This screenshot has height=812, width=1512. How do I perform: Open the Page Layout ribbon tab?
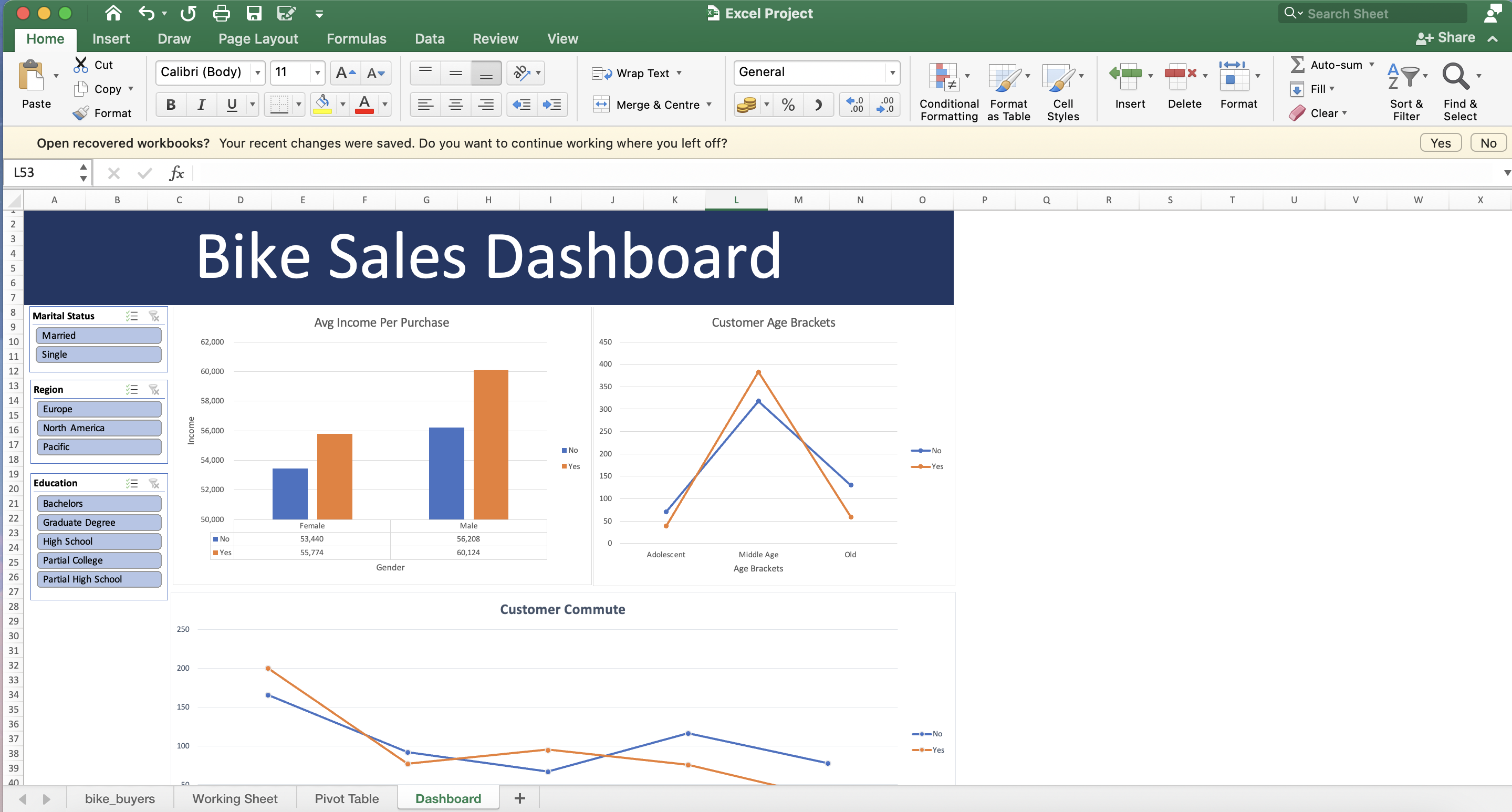point(258,39)
